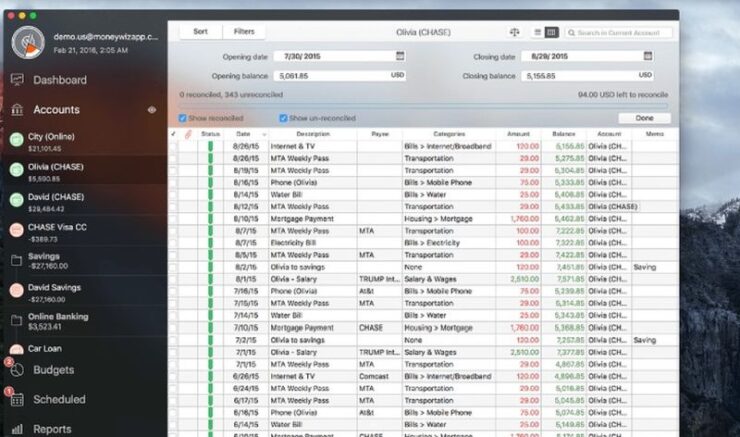Select the David (CHASE) account

85,201
